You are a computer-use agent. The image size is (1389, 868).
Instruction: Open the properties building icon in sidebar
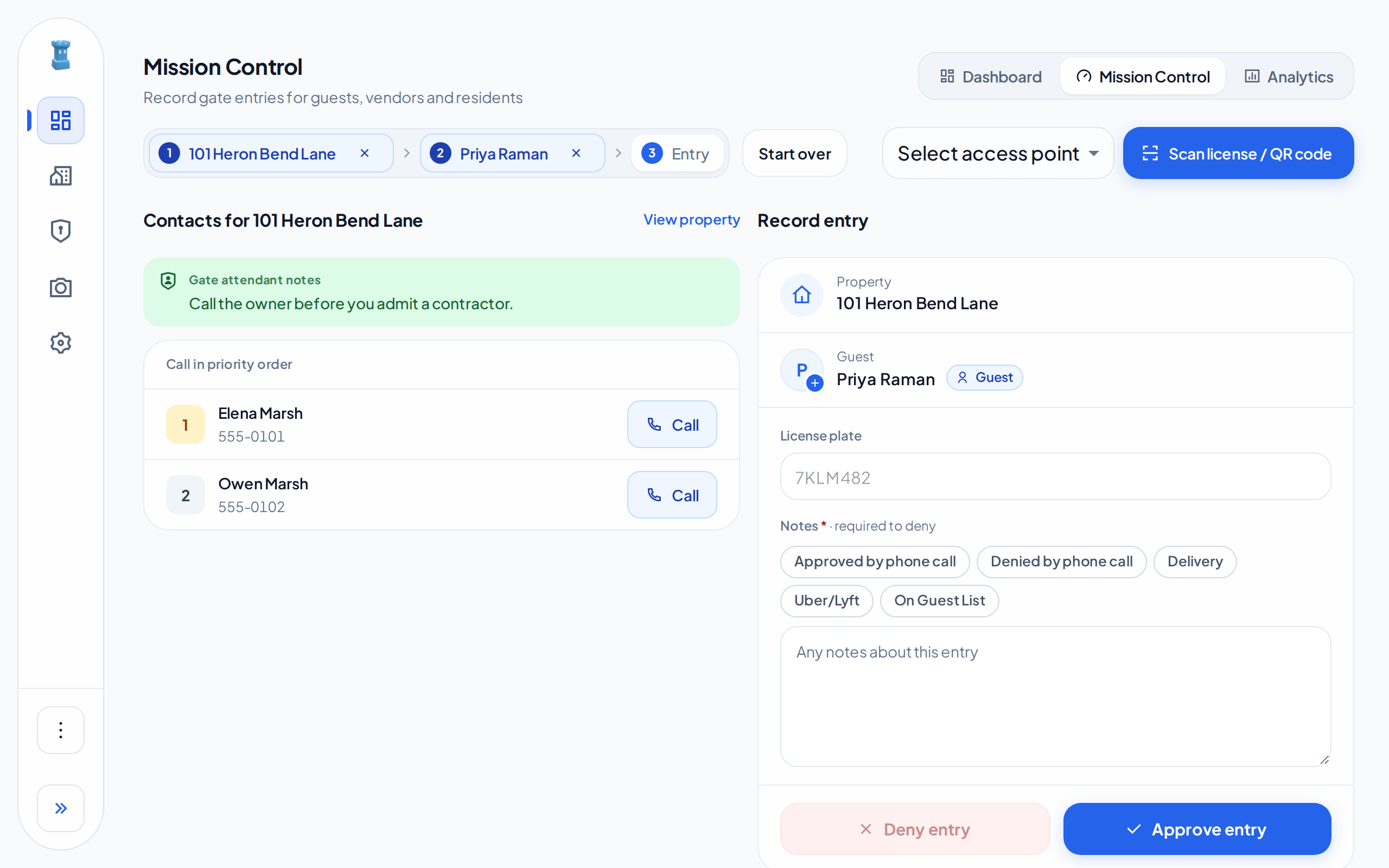60,176
